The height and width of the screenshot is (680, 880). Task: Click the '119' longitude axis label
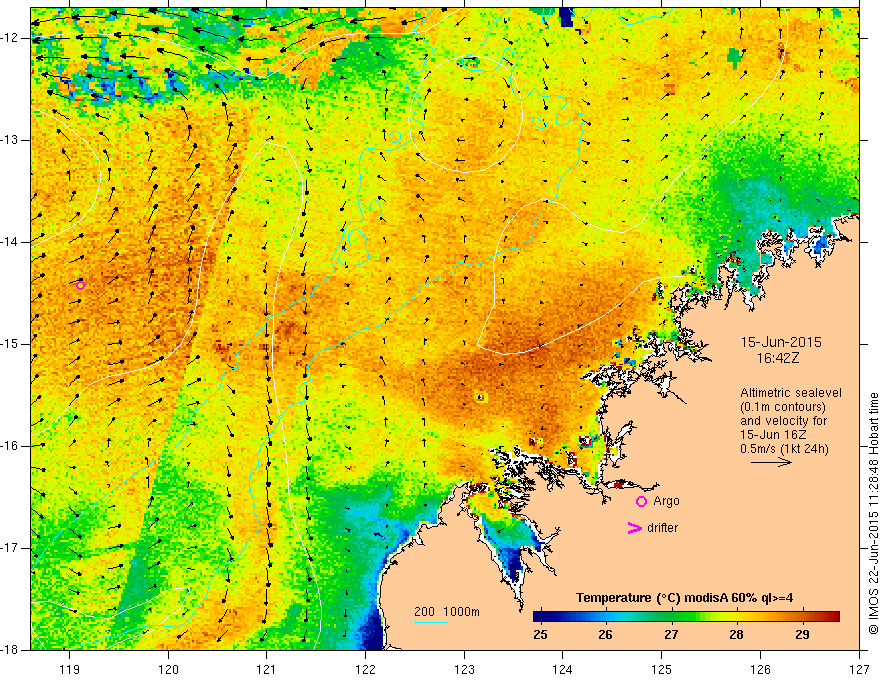click(x=69, y=669)
